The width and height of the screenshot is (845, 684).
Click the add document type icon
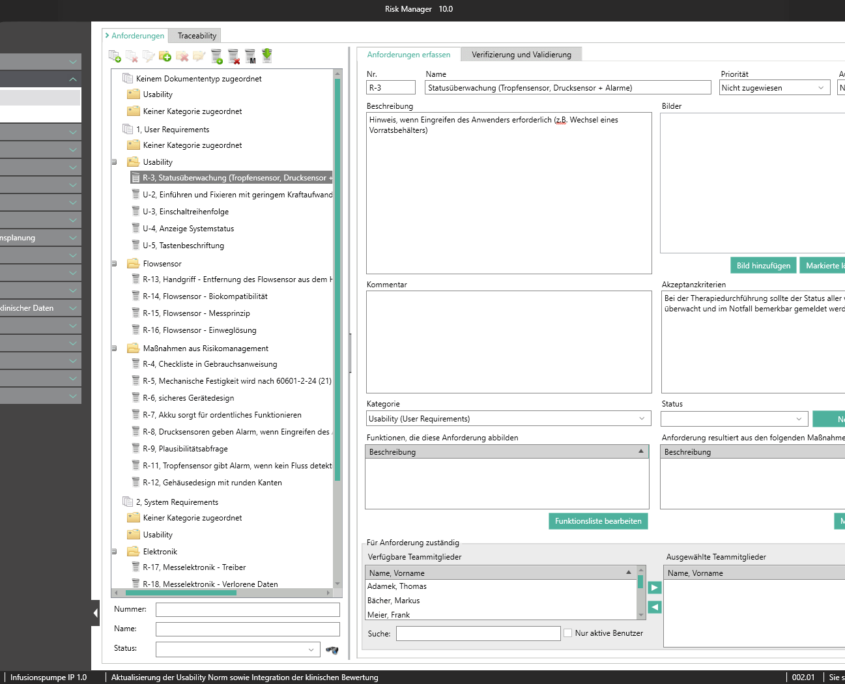116,57
